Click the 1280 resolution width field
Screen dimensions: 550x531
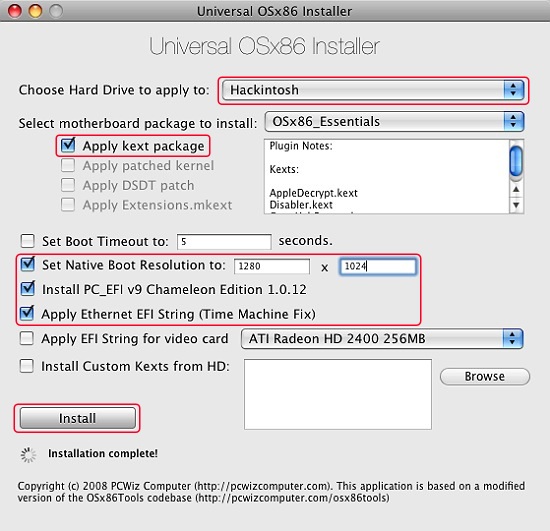pyautogui.click(x=272, y=266)
